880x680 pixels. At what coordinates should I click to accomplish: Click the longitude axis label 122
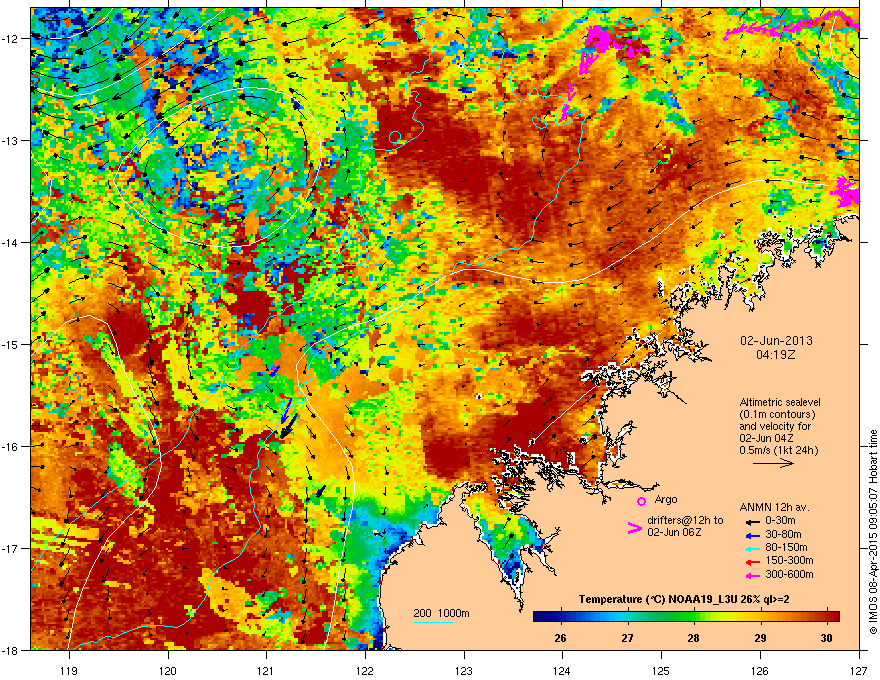[x=365, y=670]
